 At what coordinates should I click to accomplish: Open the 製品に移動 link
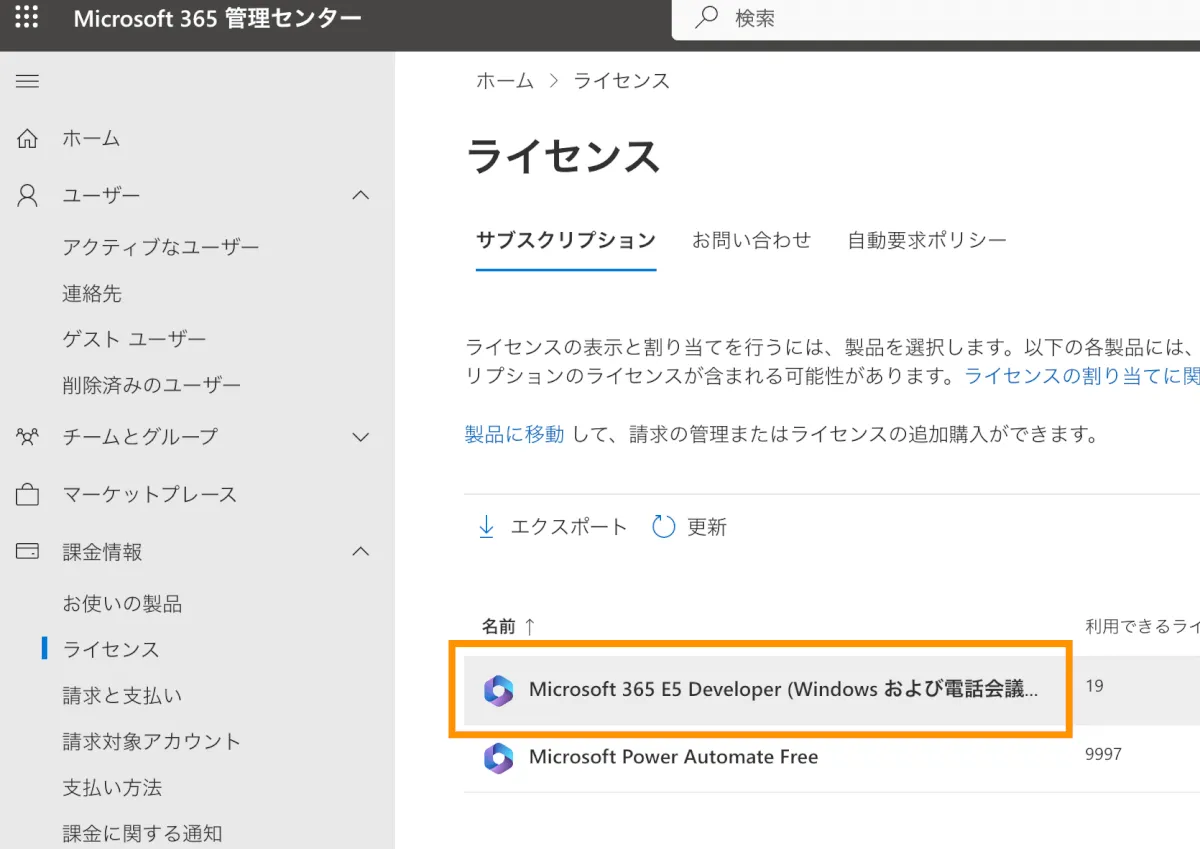pyautogui.click(x=514, y=434)
